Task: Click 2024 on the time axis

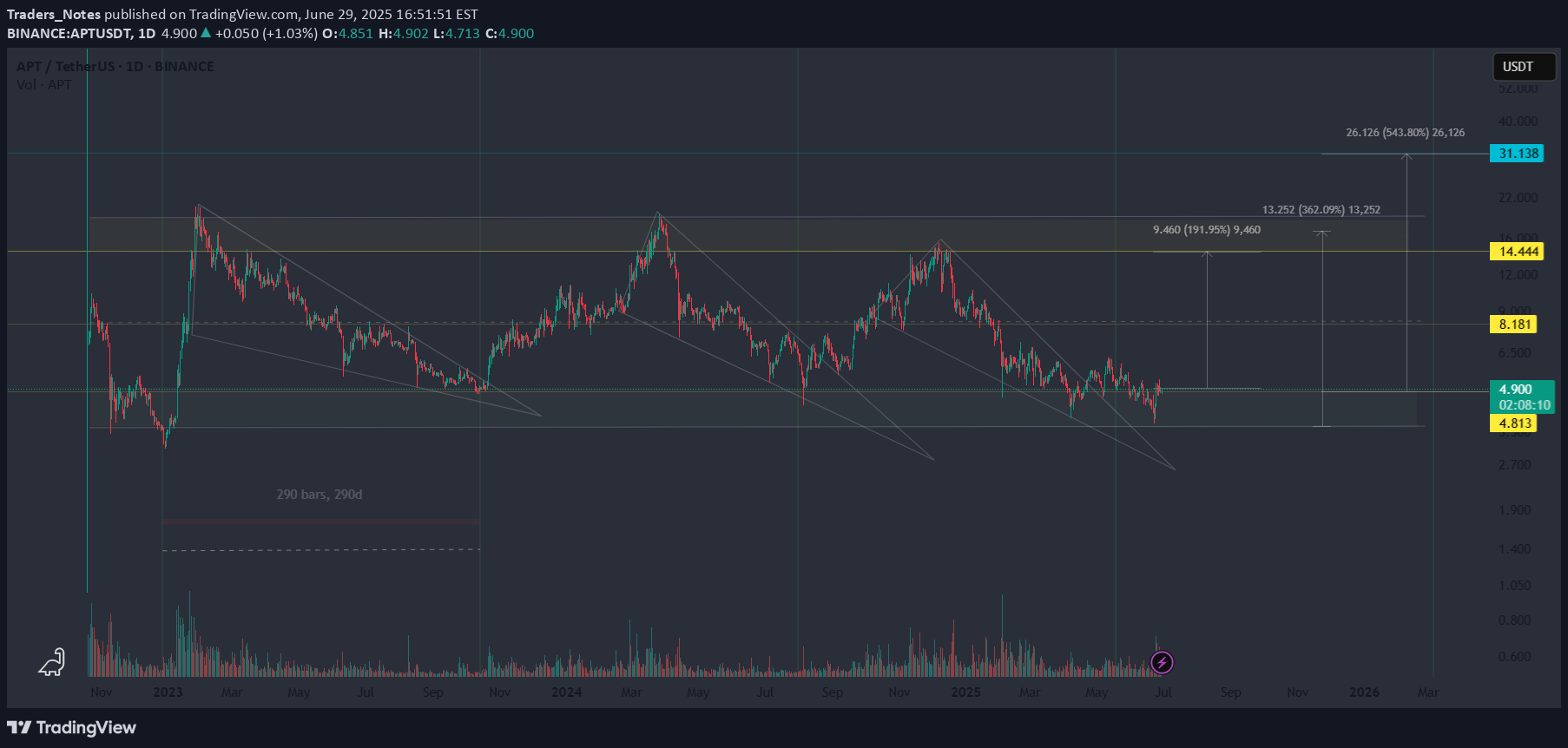Action: pos(566,692)
